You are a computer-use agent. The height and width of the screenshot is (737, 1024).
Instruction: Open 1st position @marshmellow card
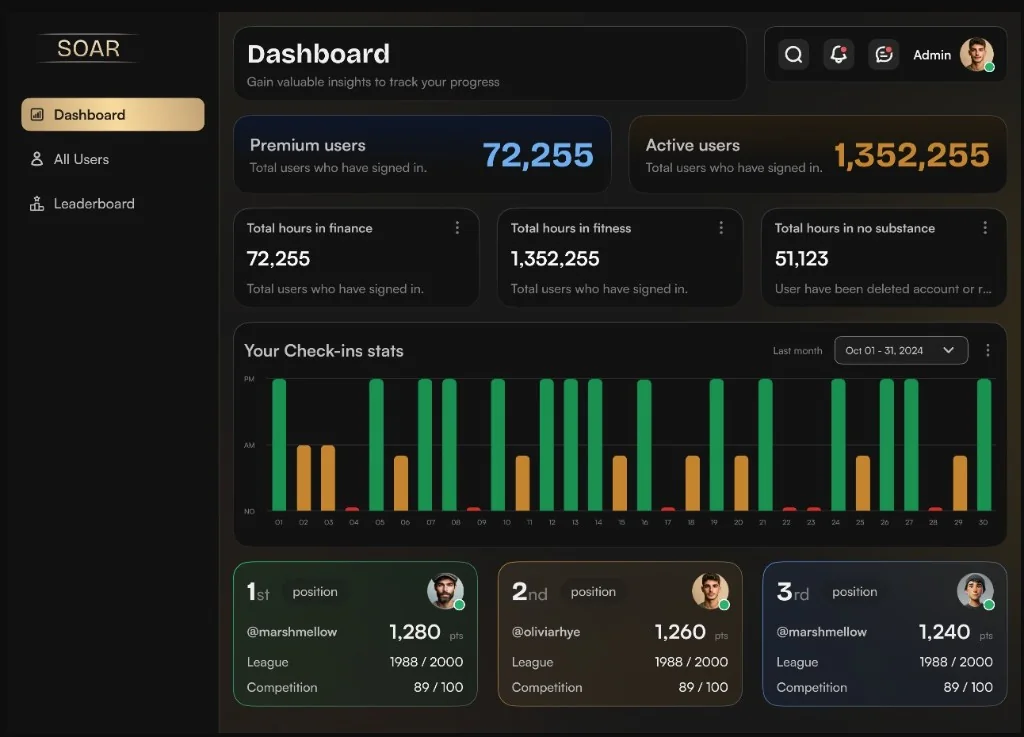point(355,634)
